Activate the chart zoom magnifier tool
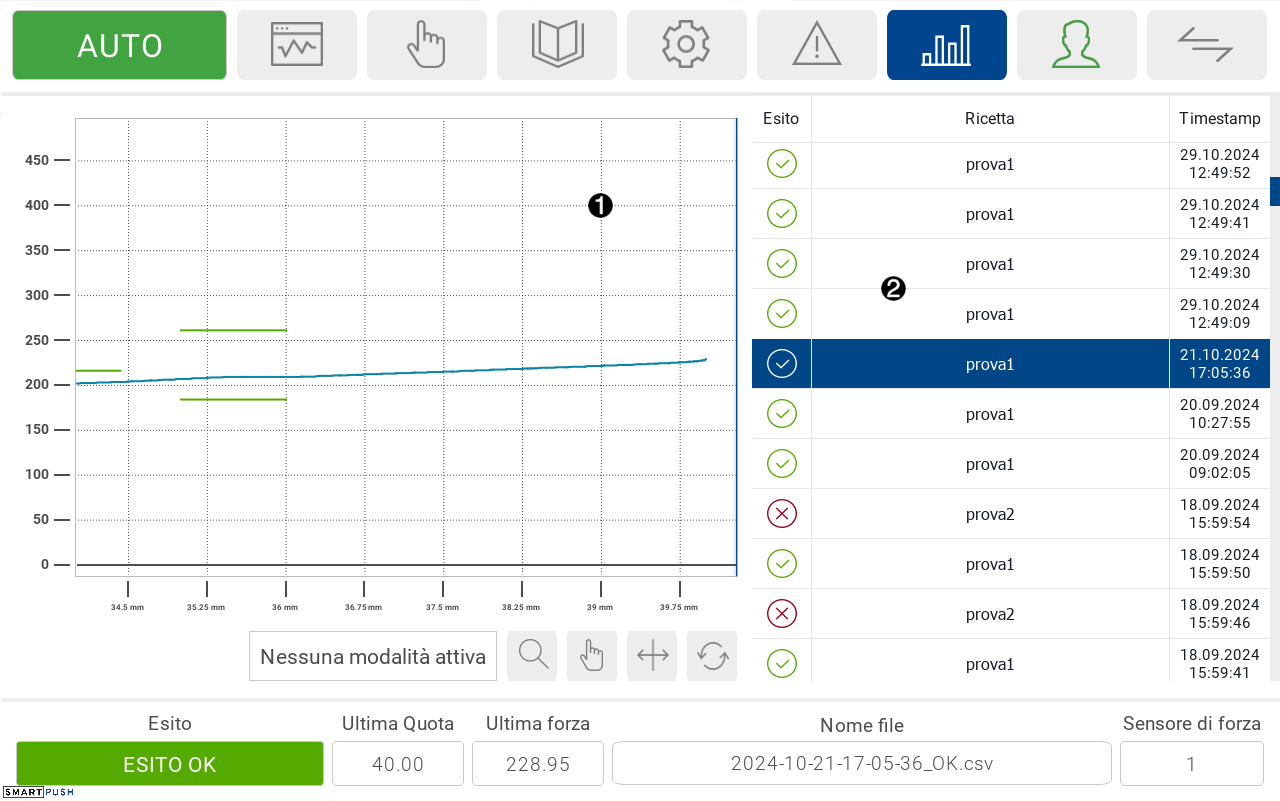The width and height of the screenshot is (1280, 801). (x=532, y=656)
